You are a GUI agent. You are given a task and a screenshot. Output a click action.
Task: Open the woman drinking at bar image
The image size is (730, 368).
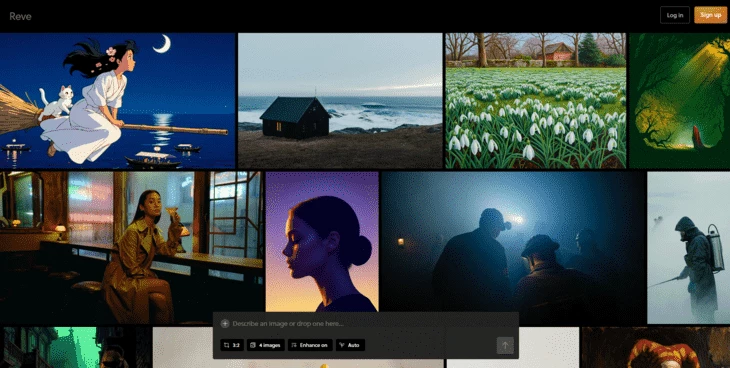pos(132,247)
